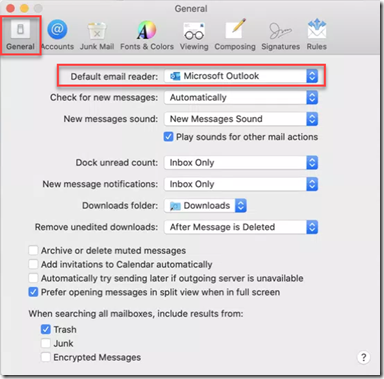Open Dock unread count dropdown
The height and width of the screenshot is (379, 384).
point(241,163)
